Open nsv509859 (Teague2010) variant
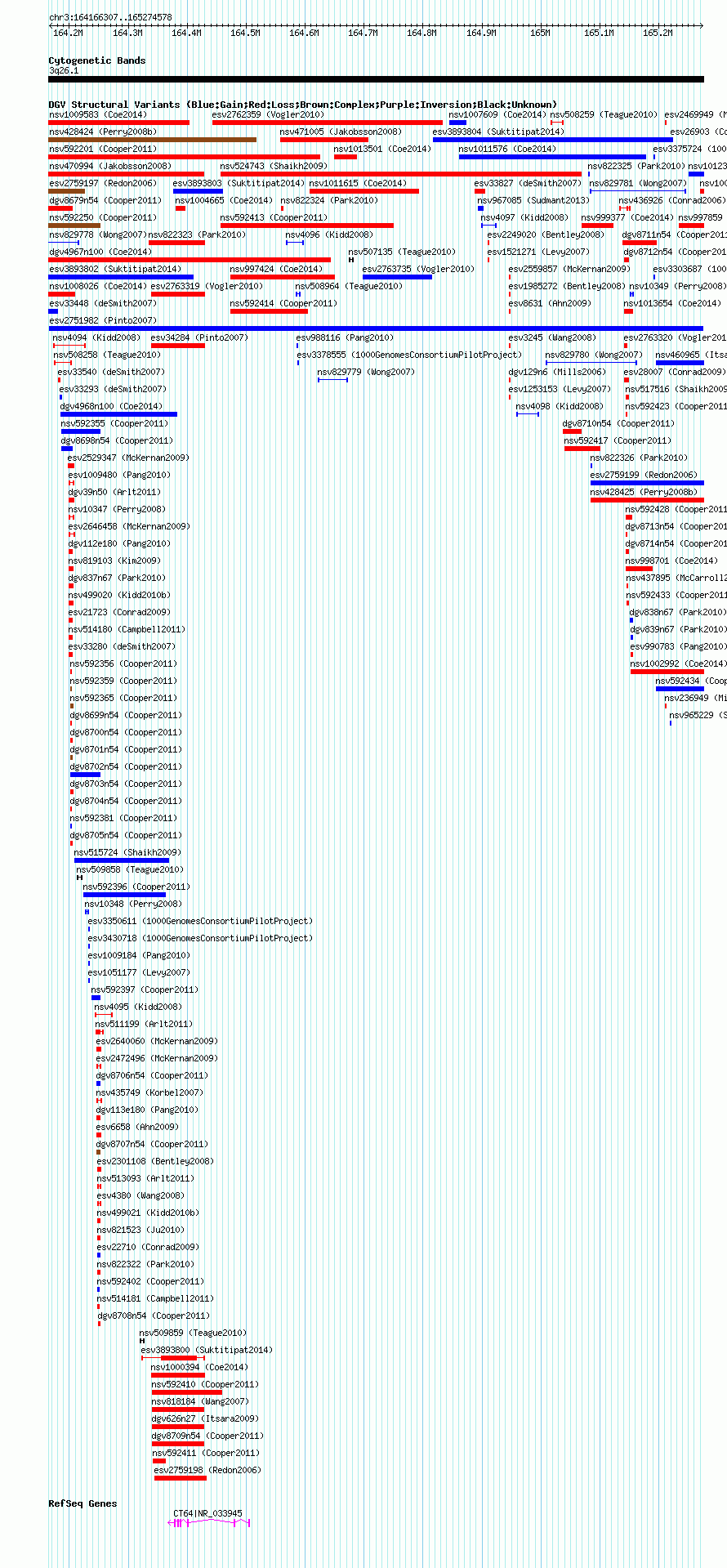Screen dimensions: 727x1568 [x=193, y=1333]
